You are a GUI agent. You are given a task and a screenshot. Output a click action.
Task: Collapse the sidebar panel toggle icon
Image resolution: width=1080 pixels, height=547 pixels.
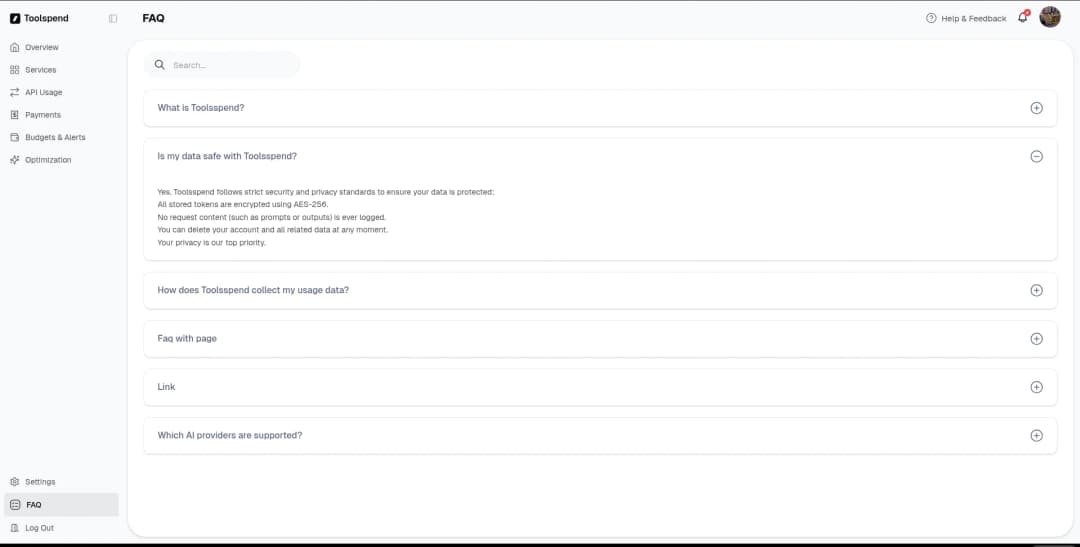click(x=113, y=19)
